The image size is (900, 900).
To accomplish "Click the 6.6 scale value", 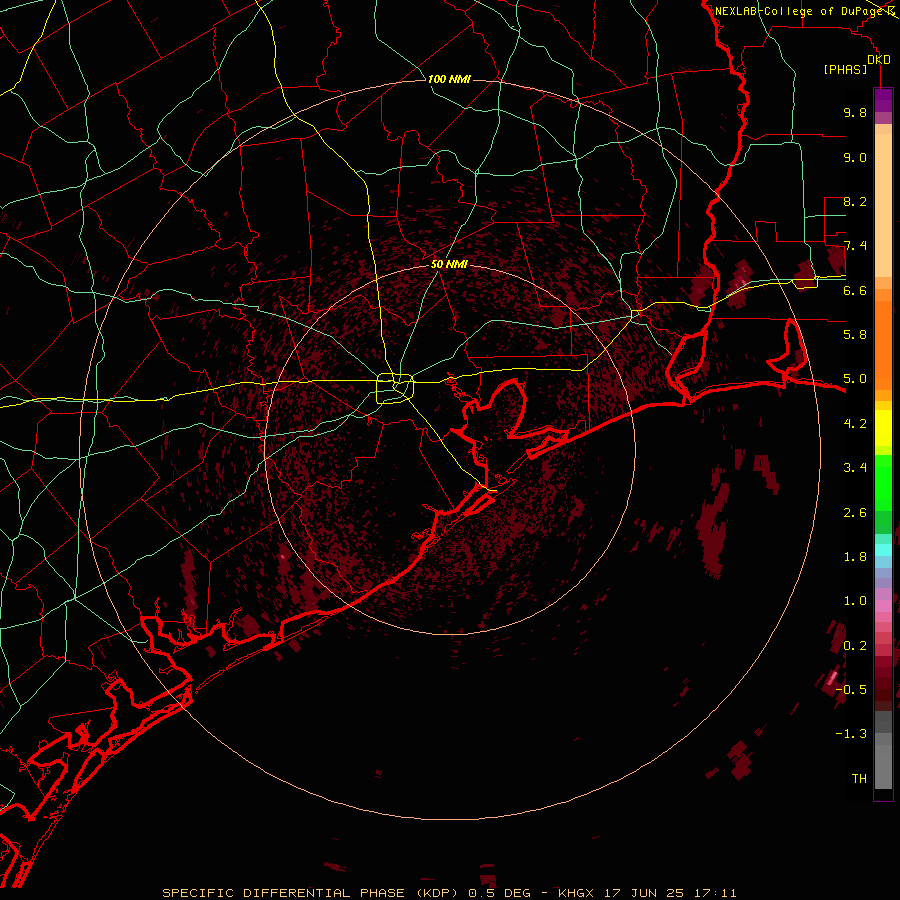I will pyautogui.click(x=855, y=290).
